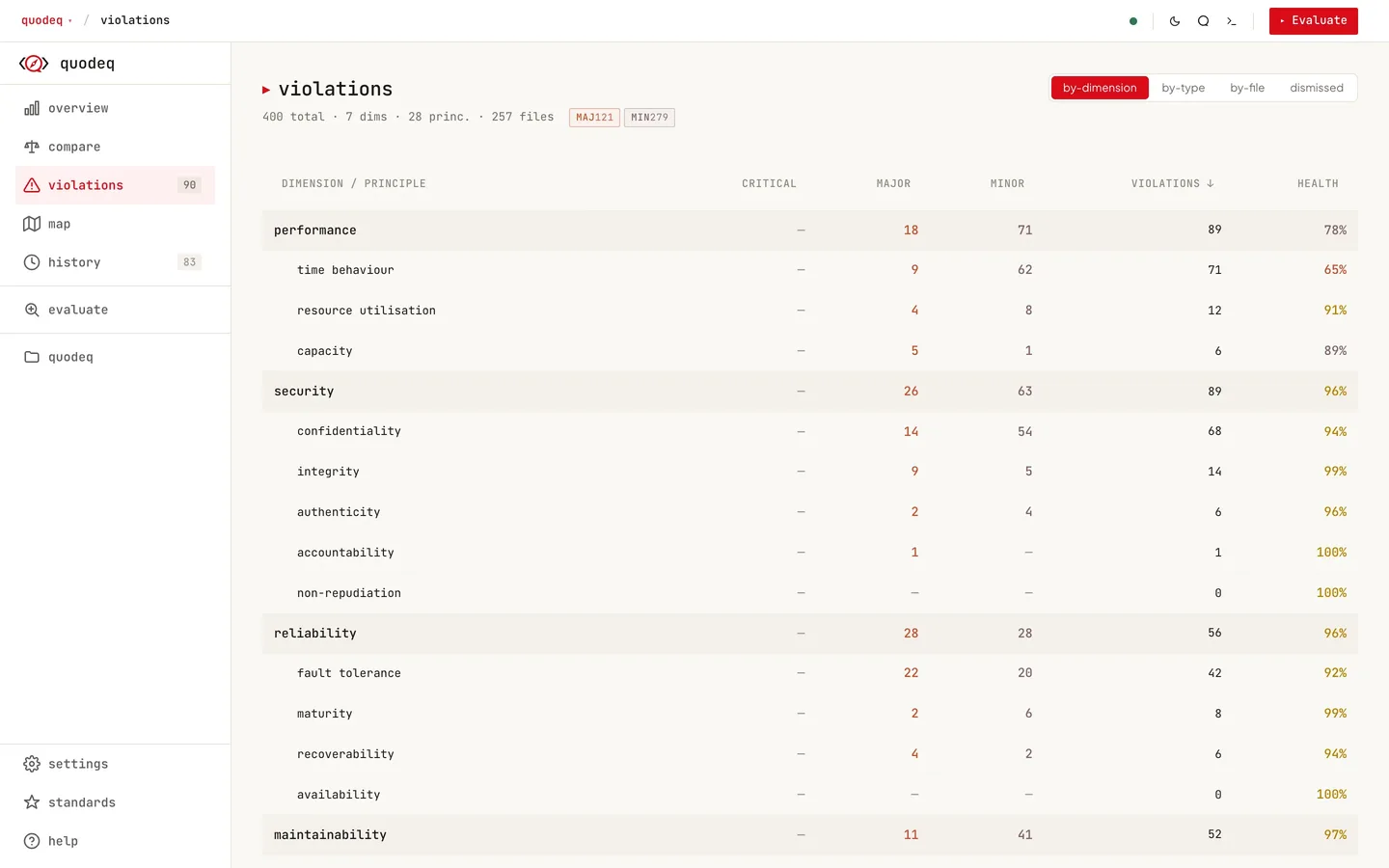Image resolution: width=1389 pixels, height=868 pixels.
Task: Sort by the VIOLATIONS column header
Action: coord(1172,183)
